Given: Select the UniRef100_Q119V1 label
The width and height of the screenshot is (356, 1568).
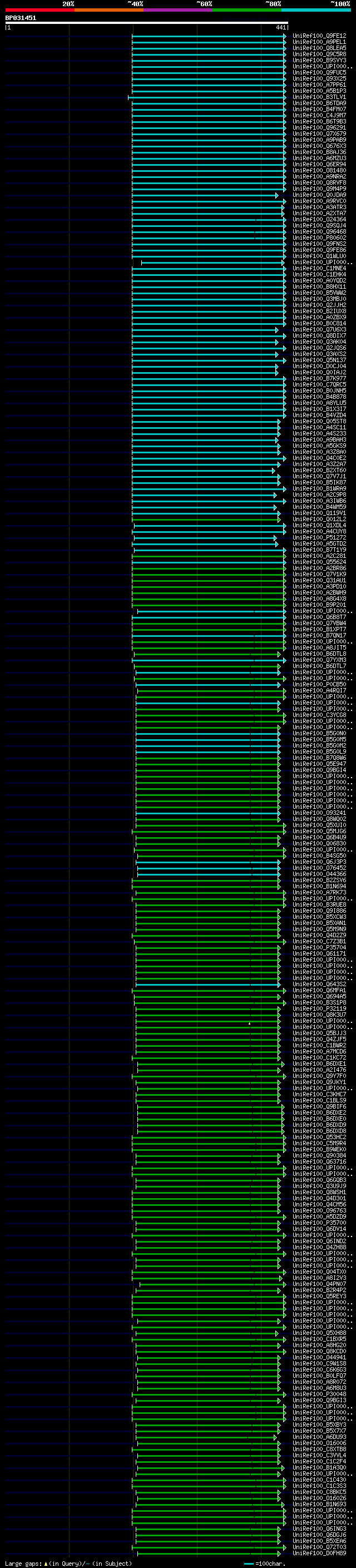Looking at the screenshot, I should pos(319,513).
